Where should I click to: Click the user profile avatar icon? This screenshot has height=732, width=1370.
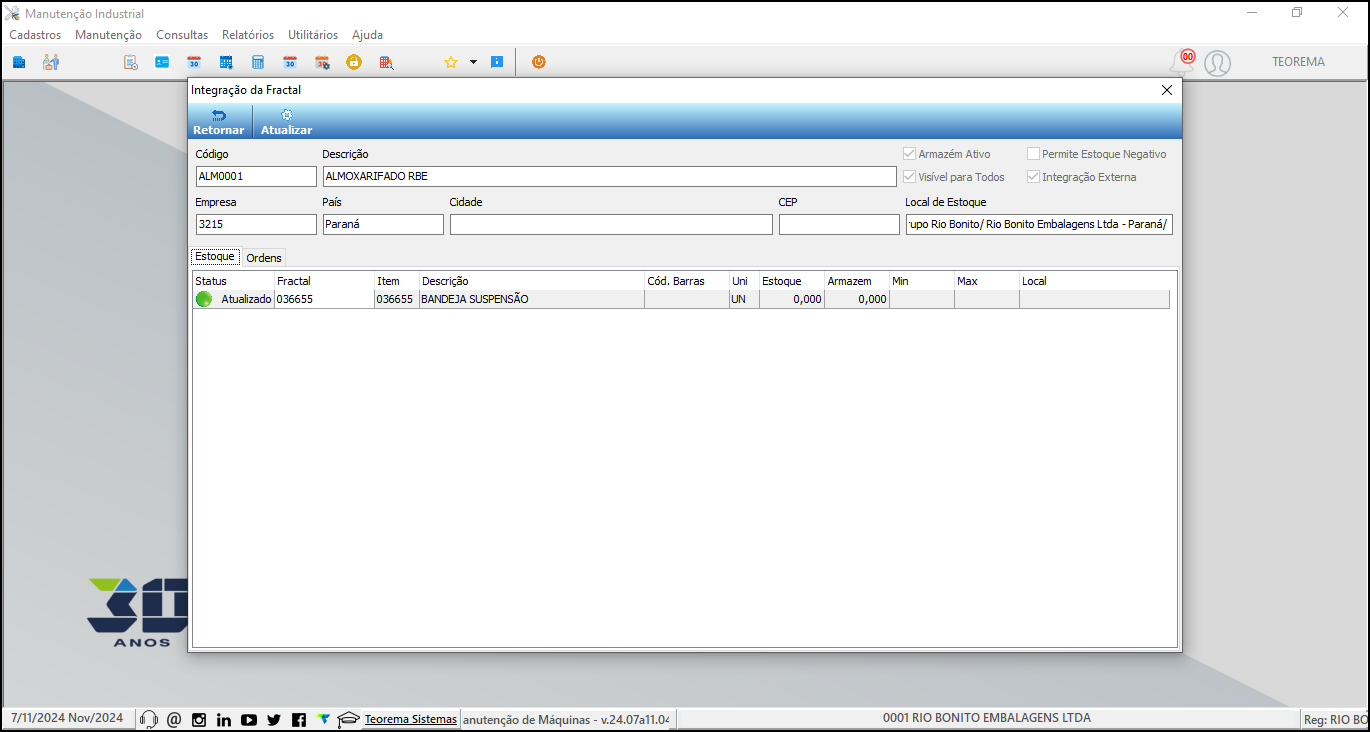click(x=1217, y=63)
